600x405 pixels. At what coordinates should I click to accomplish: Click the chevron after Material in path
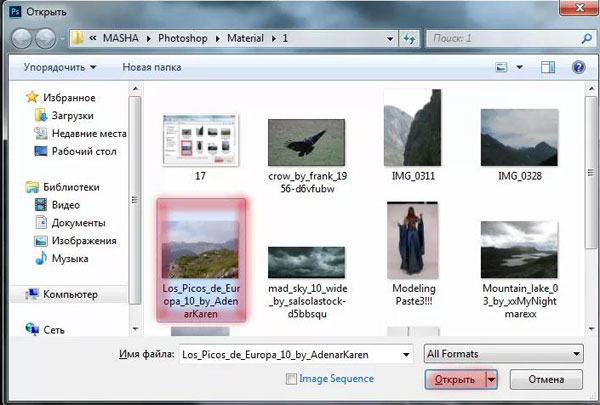coord(274,39)
